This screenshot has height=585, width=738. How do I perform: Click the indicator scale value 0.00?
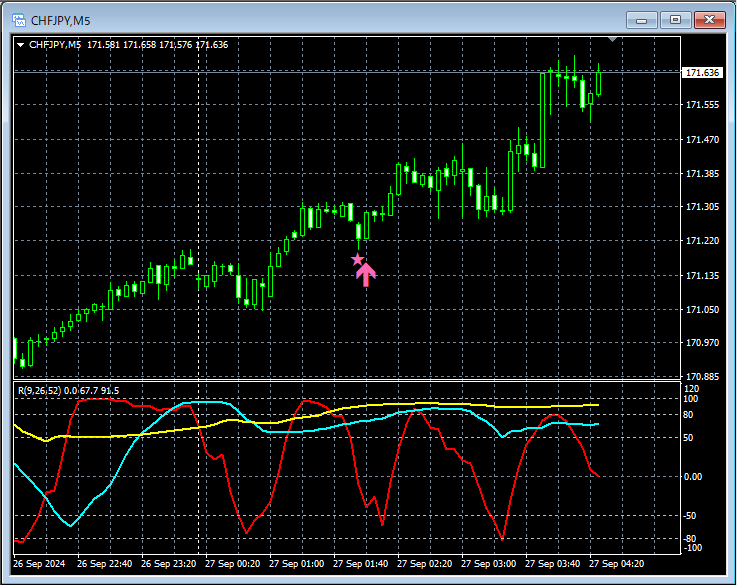693,477
